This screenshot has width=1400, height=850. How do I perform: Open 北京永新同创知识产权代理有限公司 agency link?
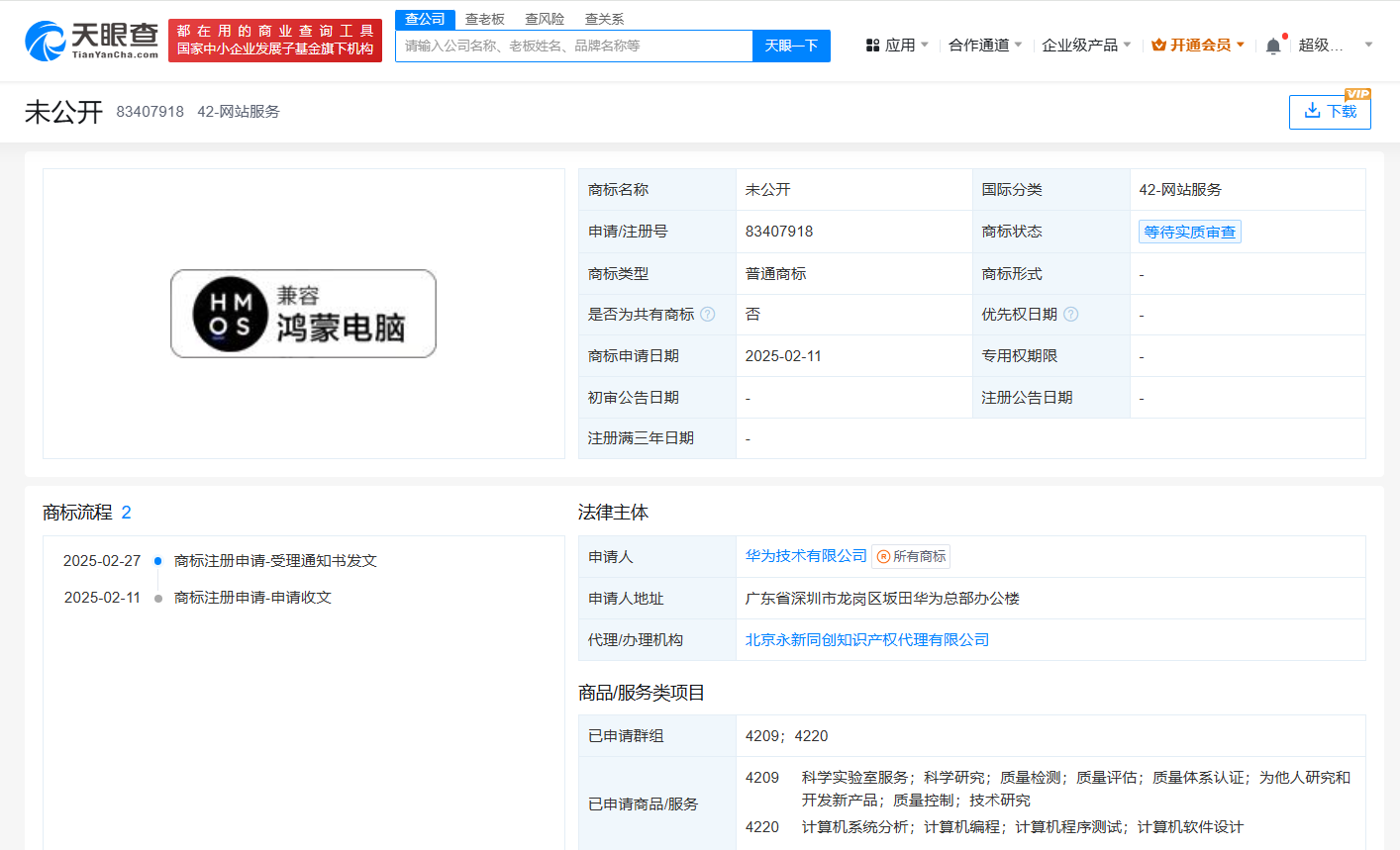pos(867,640)
